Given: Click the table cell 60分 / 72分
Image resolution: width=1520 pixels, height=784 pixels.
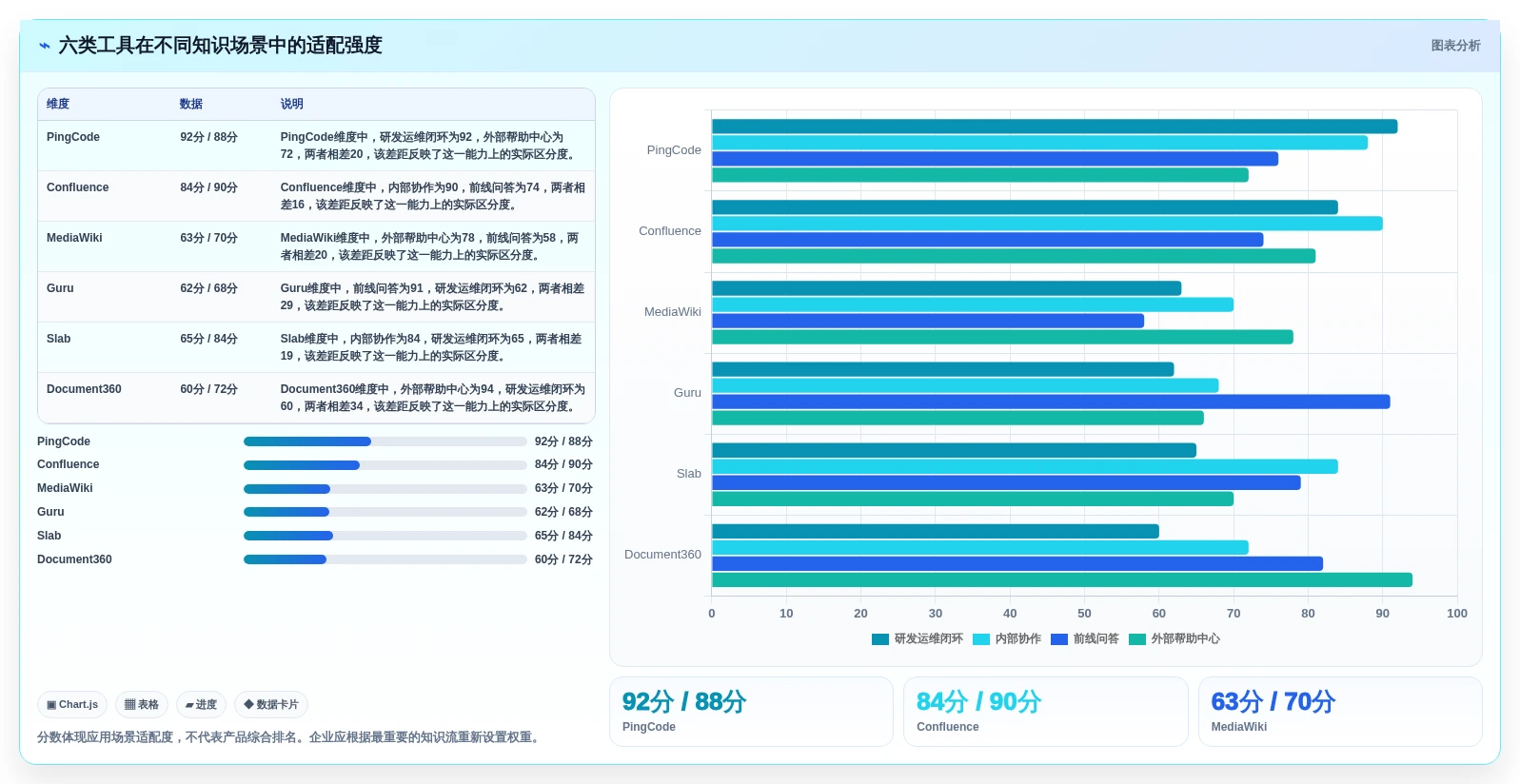Looking at the screenshot, I should tap(208, 389).
